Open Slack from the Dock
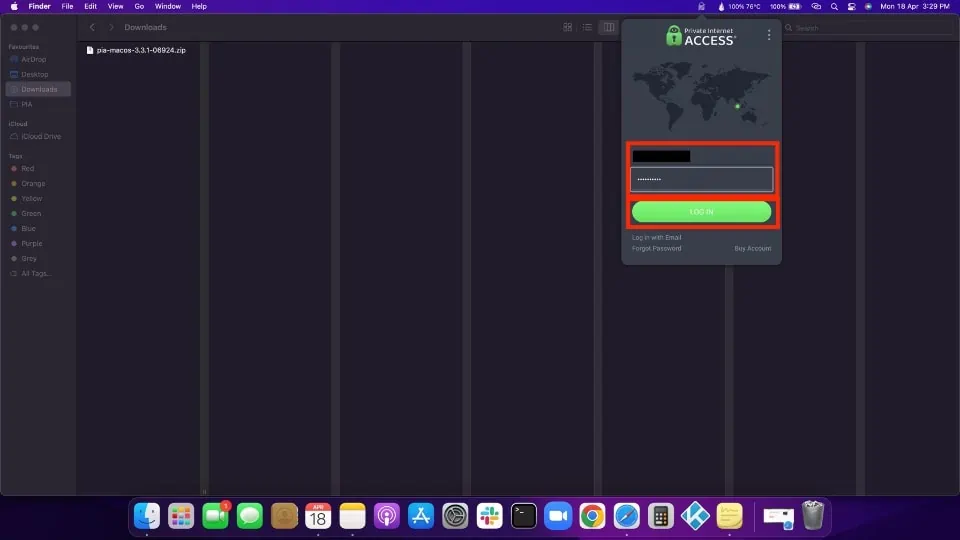This screenshot has width=960, height=540. (x=490, y=516)
